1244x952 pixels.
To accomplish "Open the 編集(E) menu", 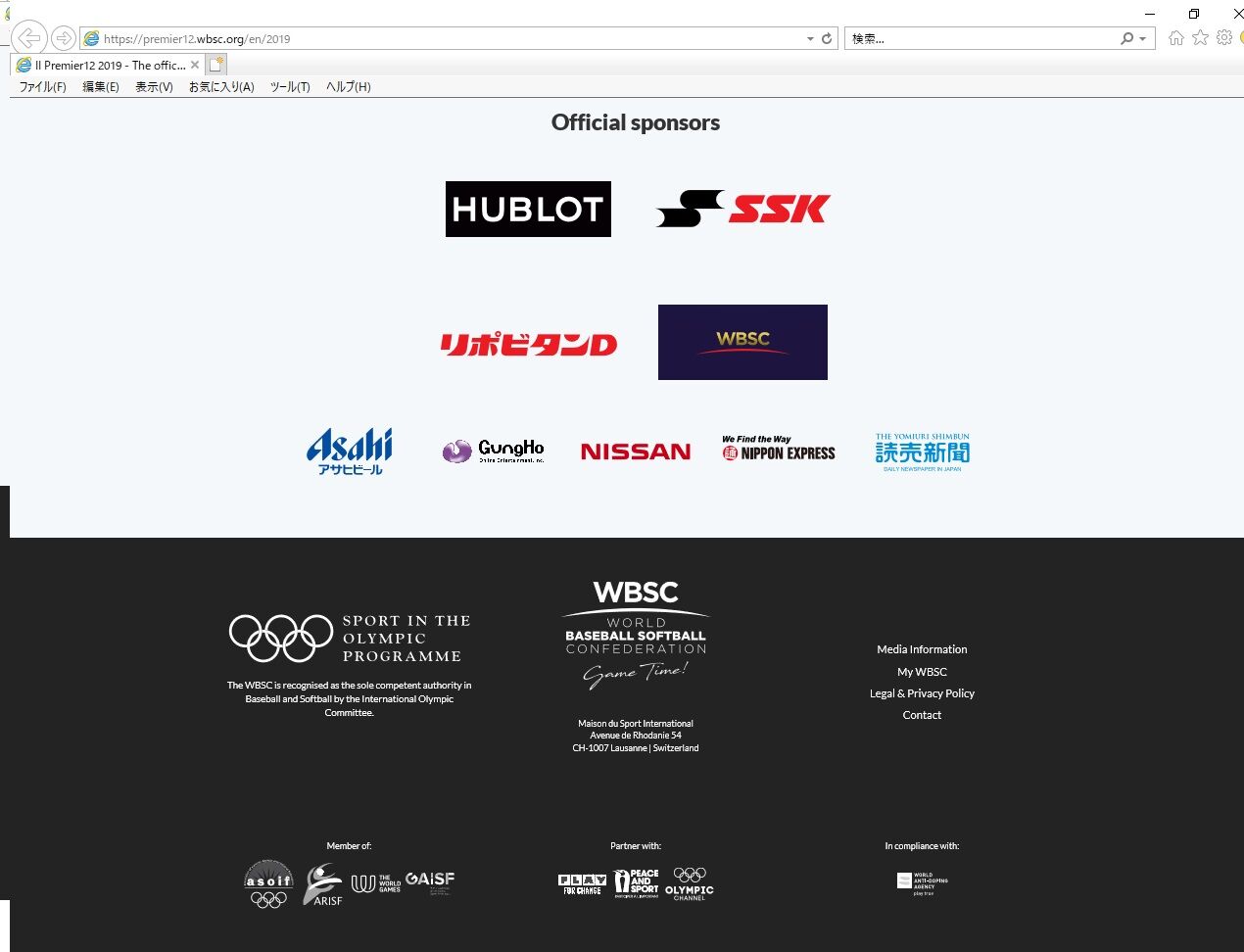I will click(101, 87).
